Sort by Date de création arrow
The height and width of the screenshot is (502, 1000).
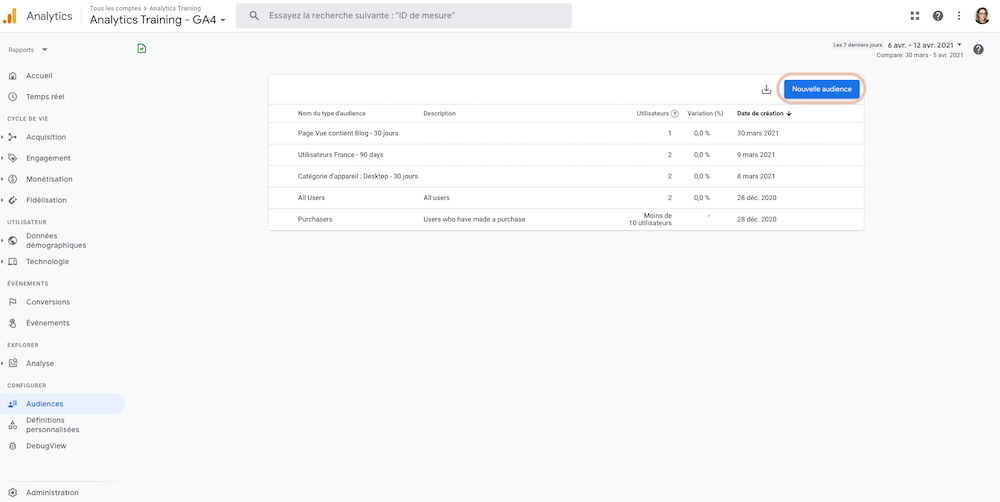[789, 114]
